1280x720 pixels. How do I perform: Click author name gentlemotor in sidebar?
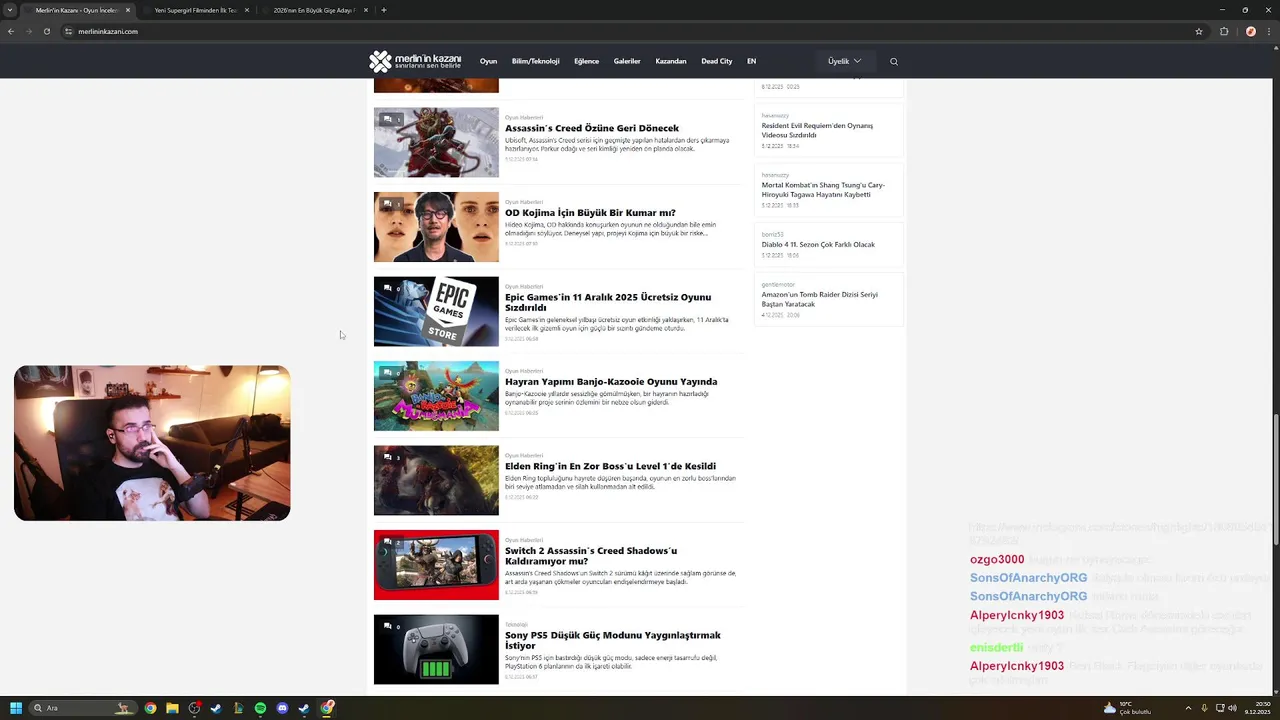pyautogui.click(x=778, y=284)
